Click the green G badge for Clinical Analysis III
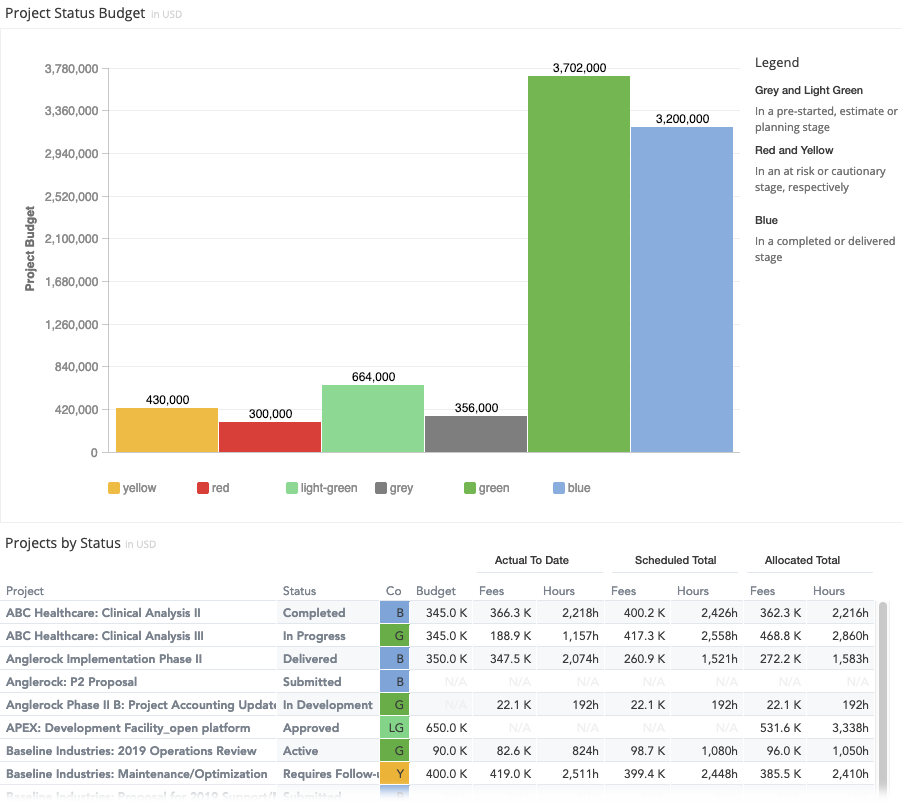Image resolution: width=902 pixels, height=802 pixels. click(x=395, y=636)
